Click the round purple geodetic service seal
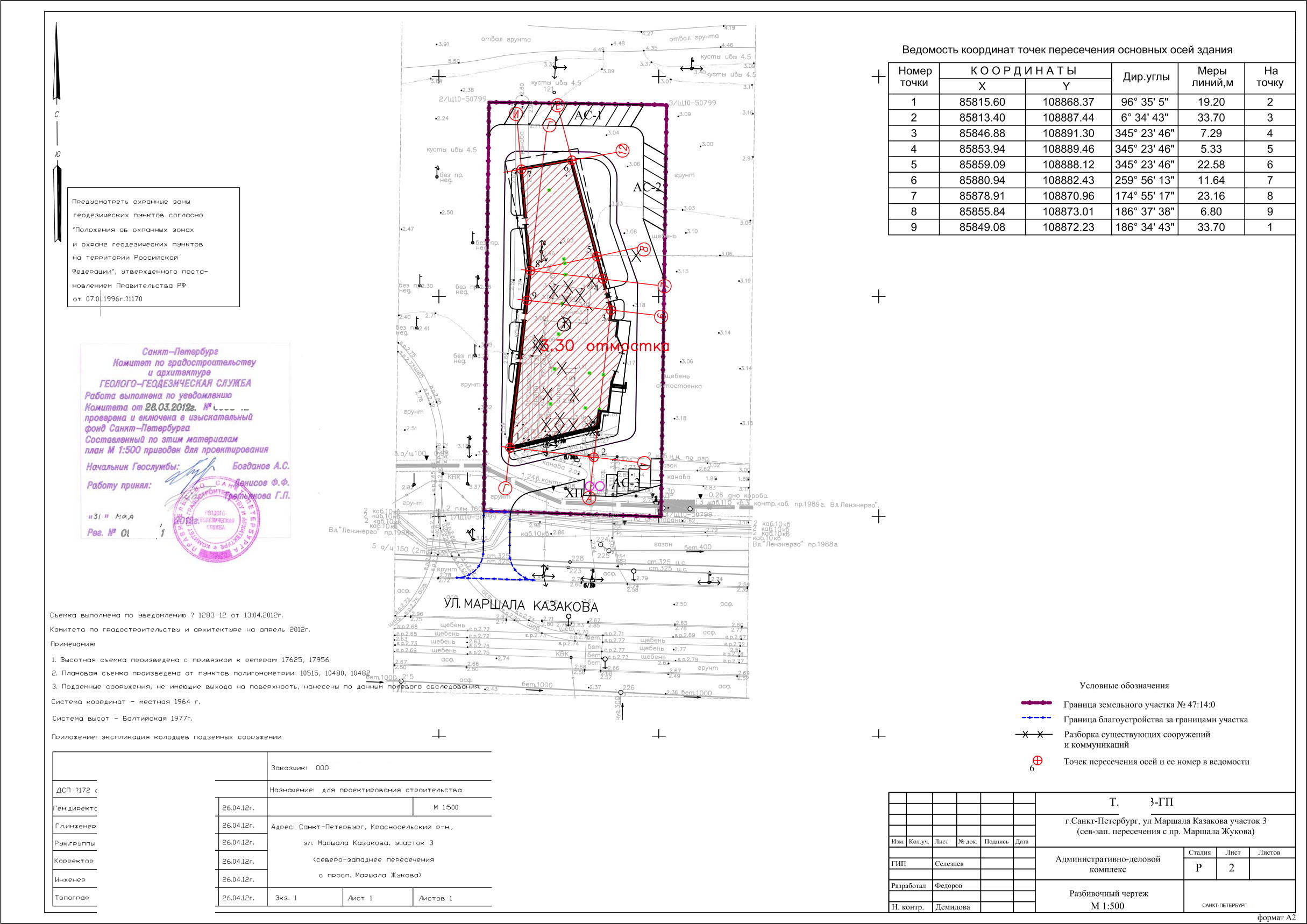This screenshot has width=1307, height=924. [216, 519]
